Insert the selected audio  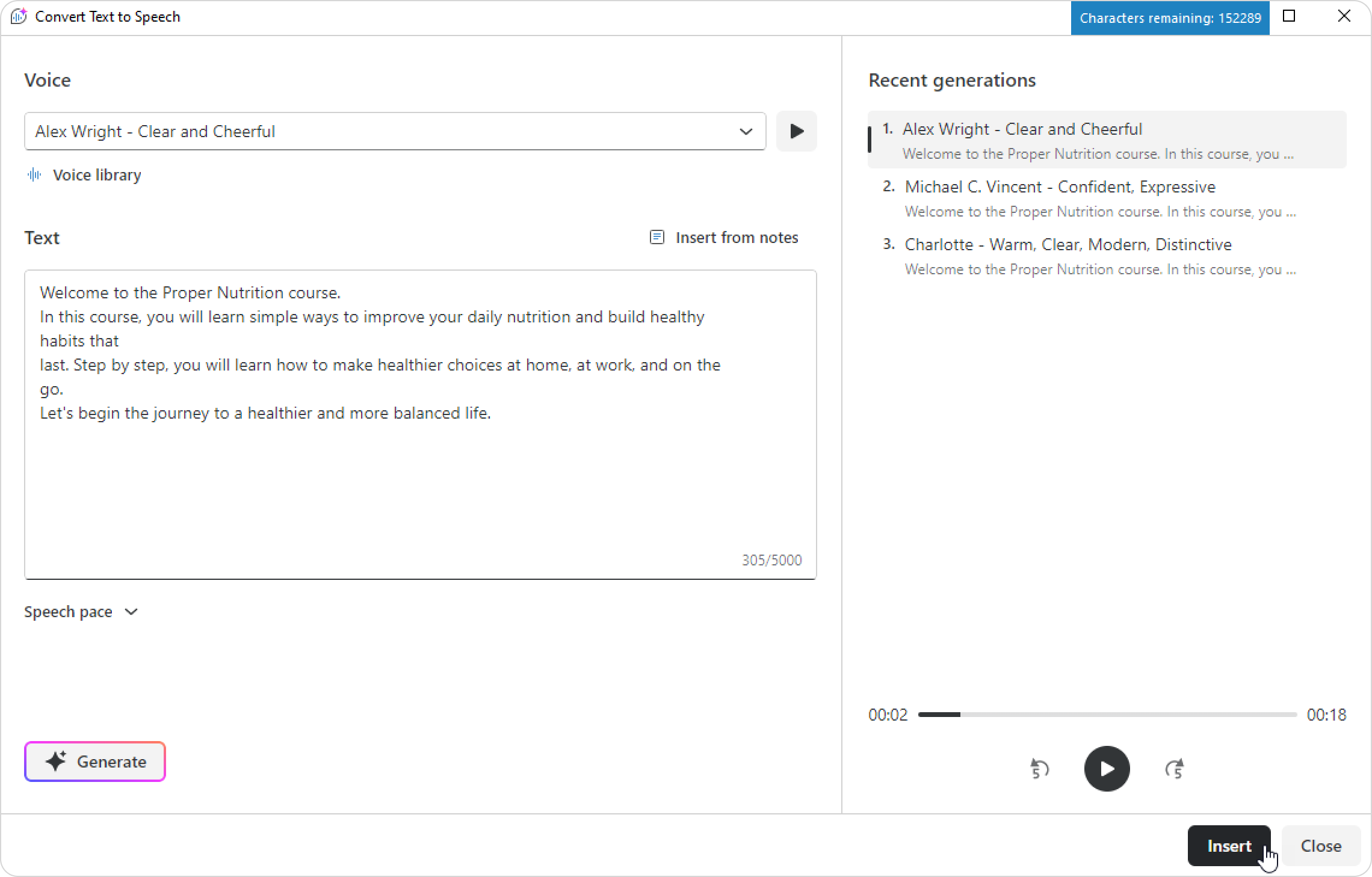click(x=1229, y=846)
